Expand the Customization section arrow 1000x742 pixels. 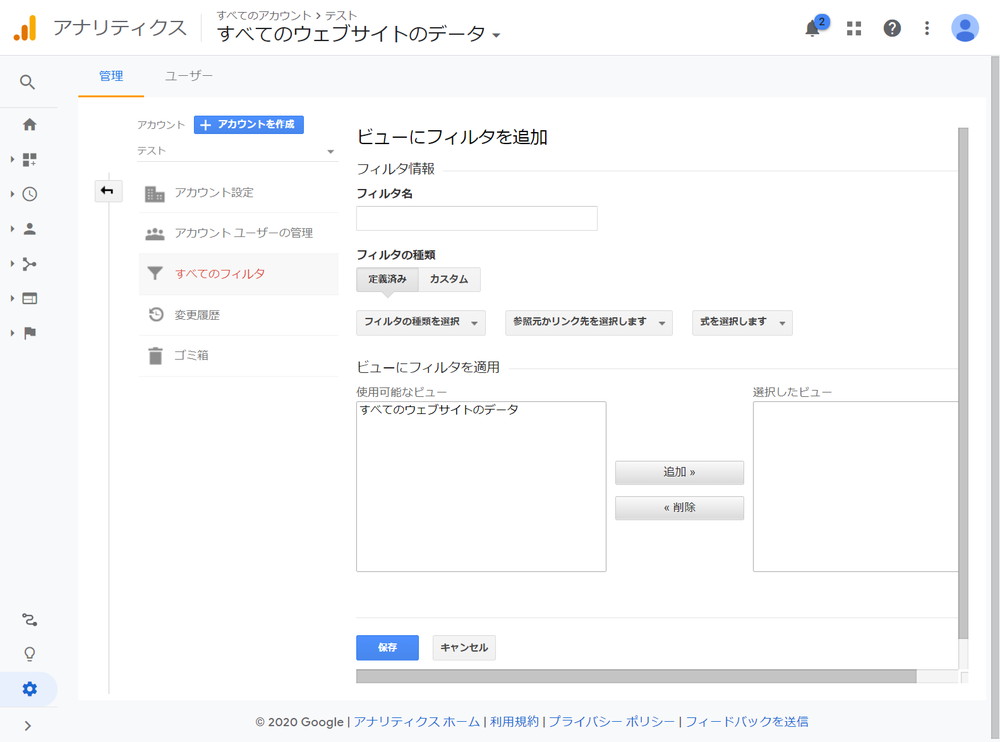pyautogui.click(x=11, y=160)
